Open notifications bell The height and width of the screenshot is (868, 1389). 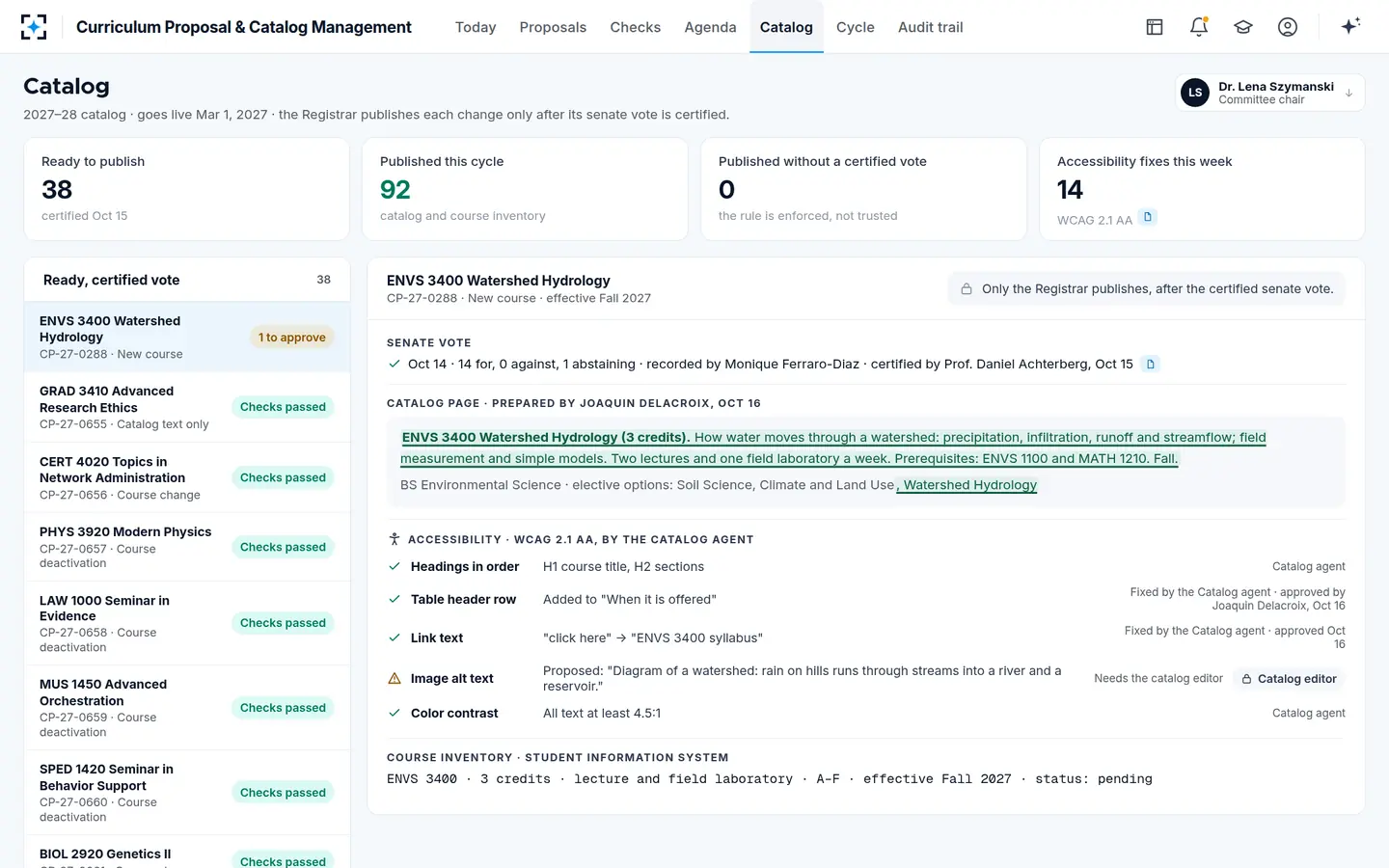coord(1199,27)
